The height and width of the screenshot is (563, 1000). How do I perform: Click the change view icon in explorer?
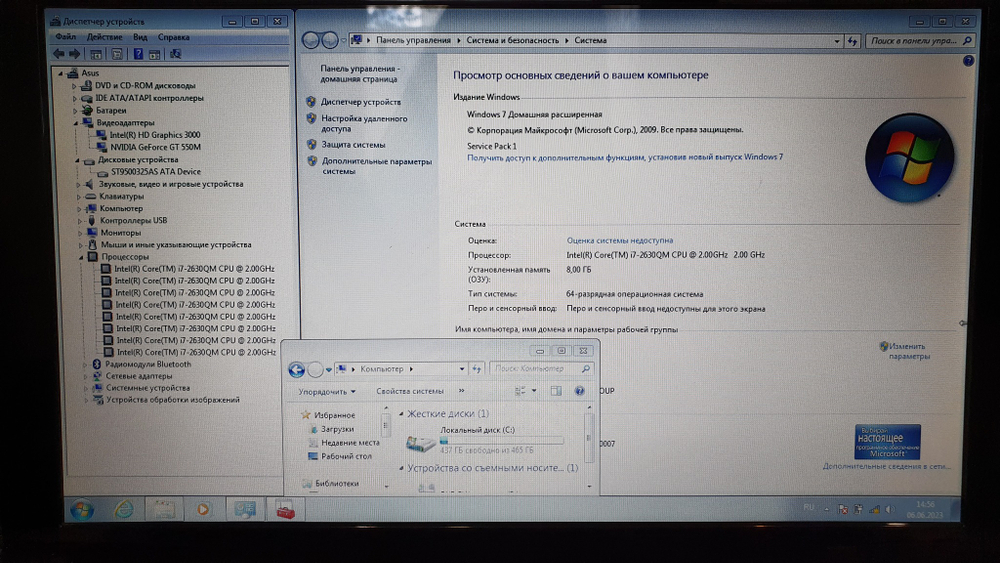pyautogui.click(x=521, y=391)
